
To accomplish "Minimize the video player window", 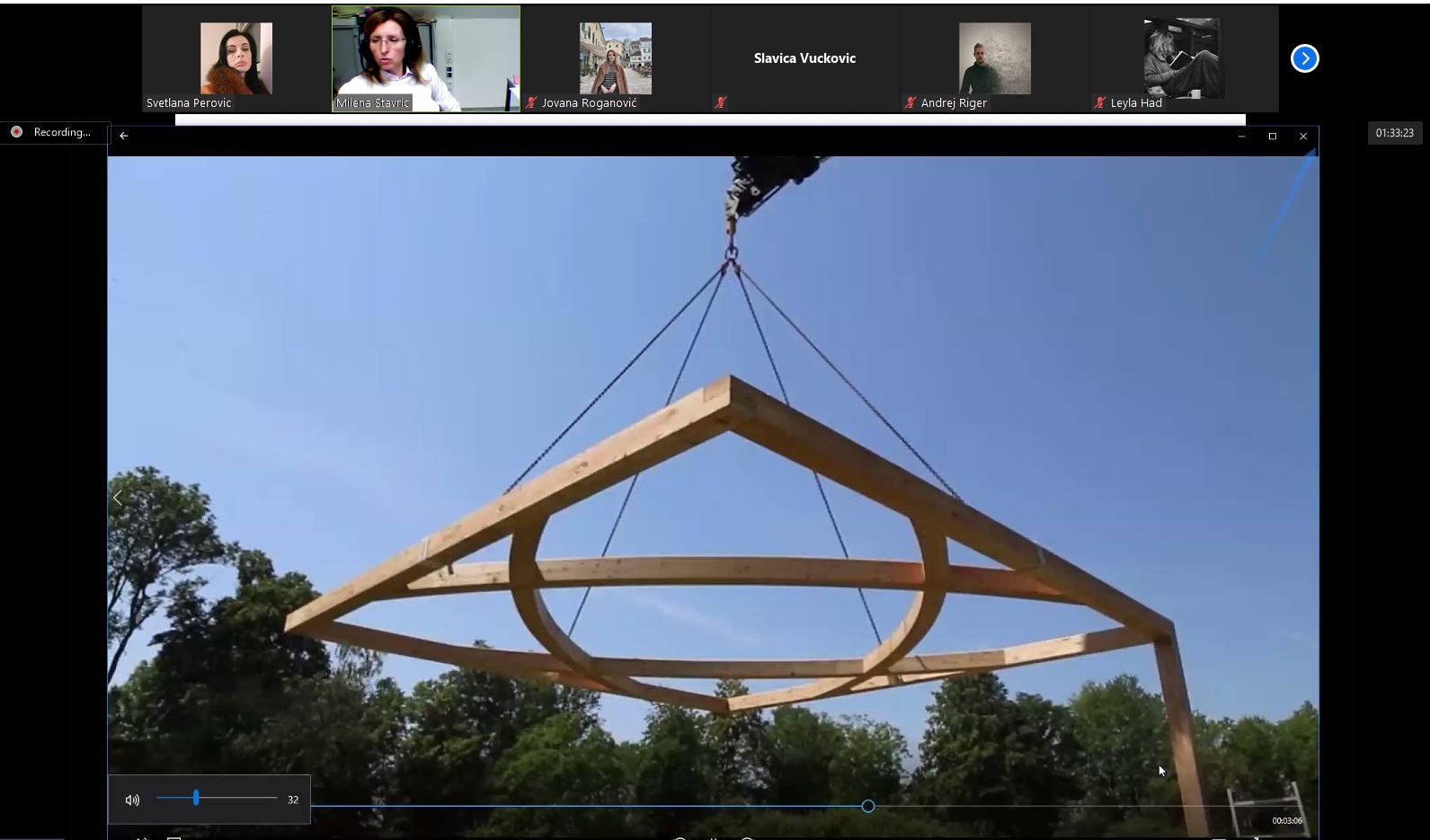I will pyautogui.click(x=1241, y=137).
